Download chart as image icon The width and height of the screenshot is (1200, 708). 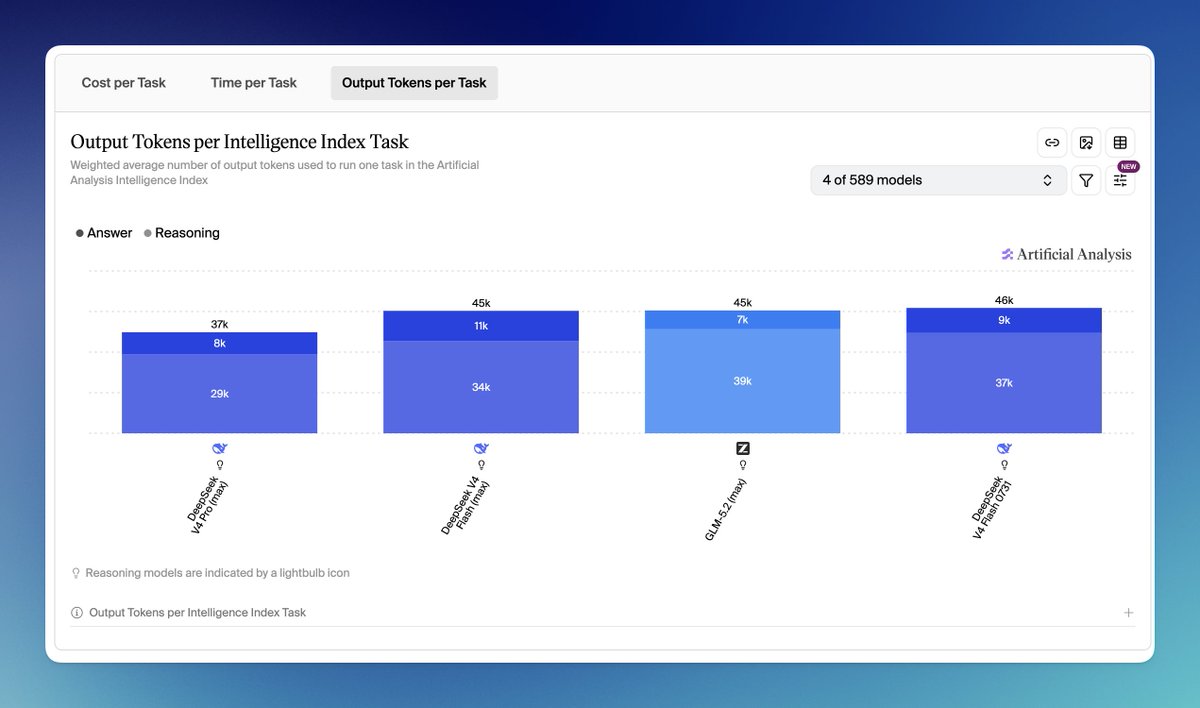pos(1086,143)
